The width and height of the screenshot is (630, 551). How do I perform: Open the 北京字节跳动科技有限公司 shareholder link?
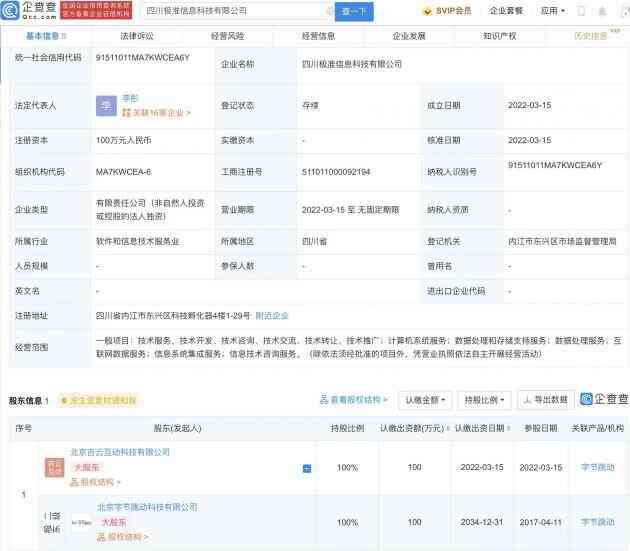click(147, 507)
